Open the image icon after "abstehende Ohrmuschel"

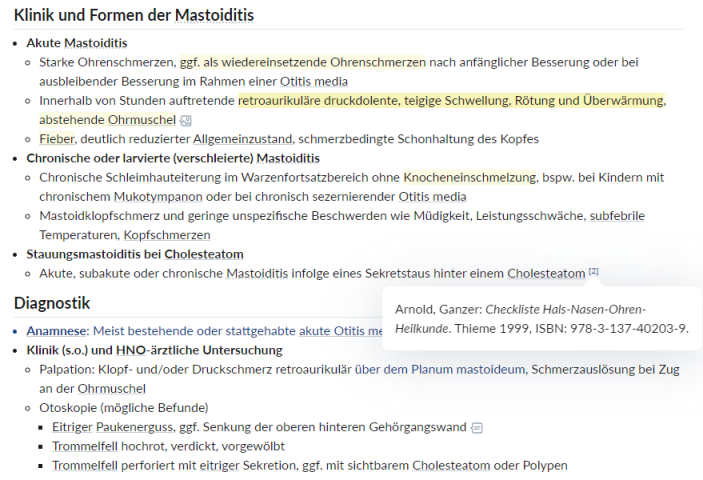[186, 120]
